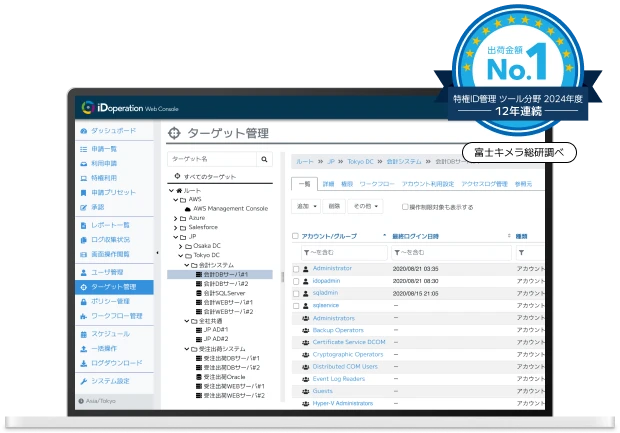Check the sqlservice row checkbox
Image resolution: width=620 pixels, height=433 pixels.
pos(296,306)
